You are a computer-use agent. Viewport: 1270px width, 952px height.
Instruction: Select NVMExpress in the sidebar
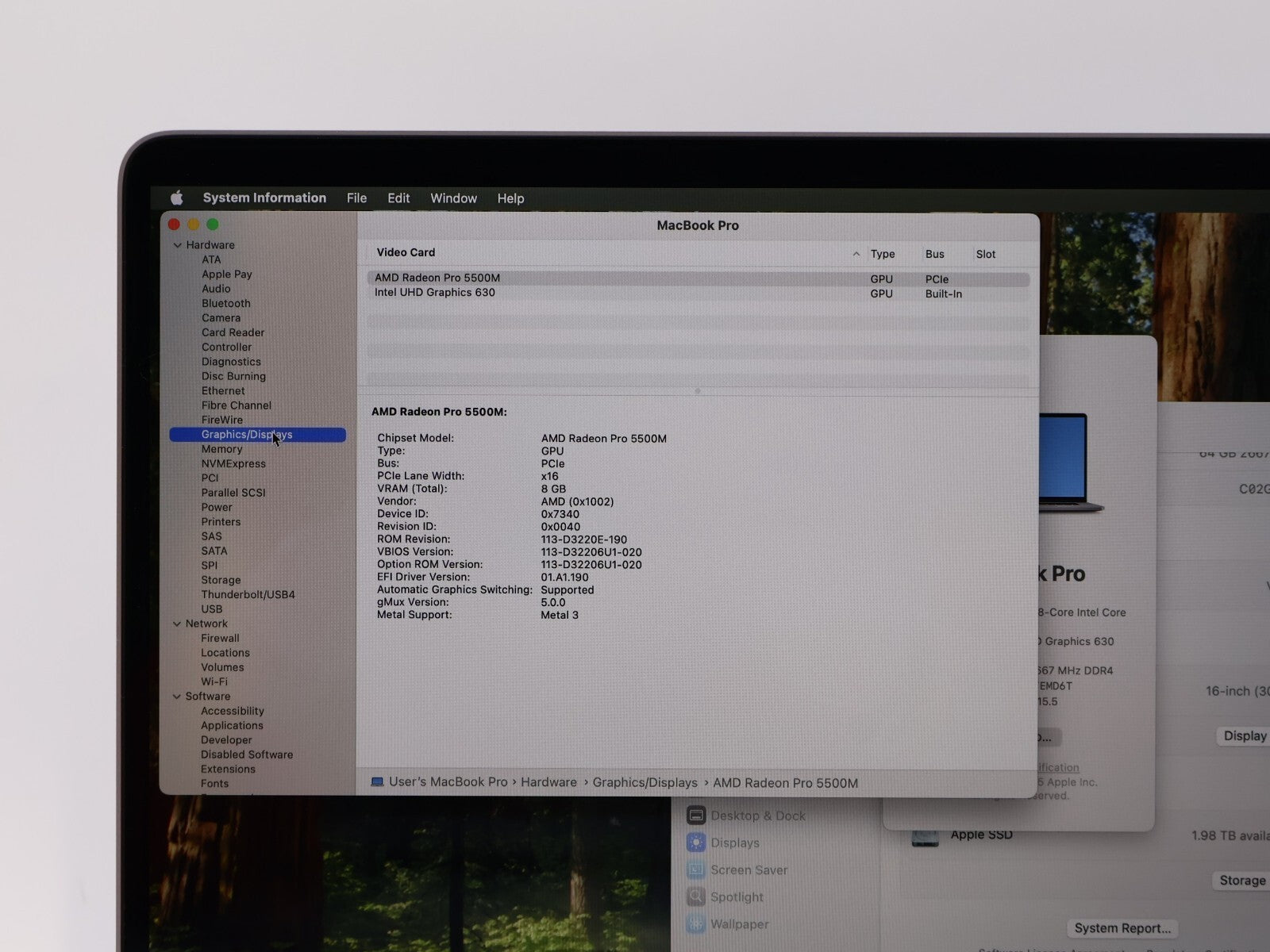233,463
